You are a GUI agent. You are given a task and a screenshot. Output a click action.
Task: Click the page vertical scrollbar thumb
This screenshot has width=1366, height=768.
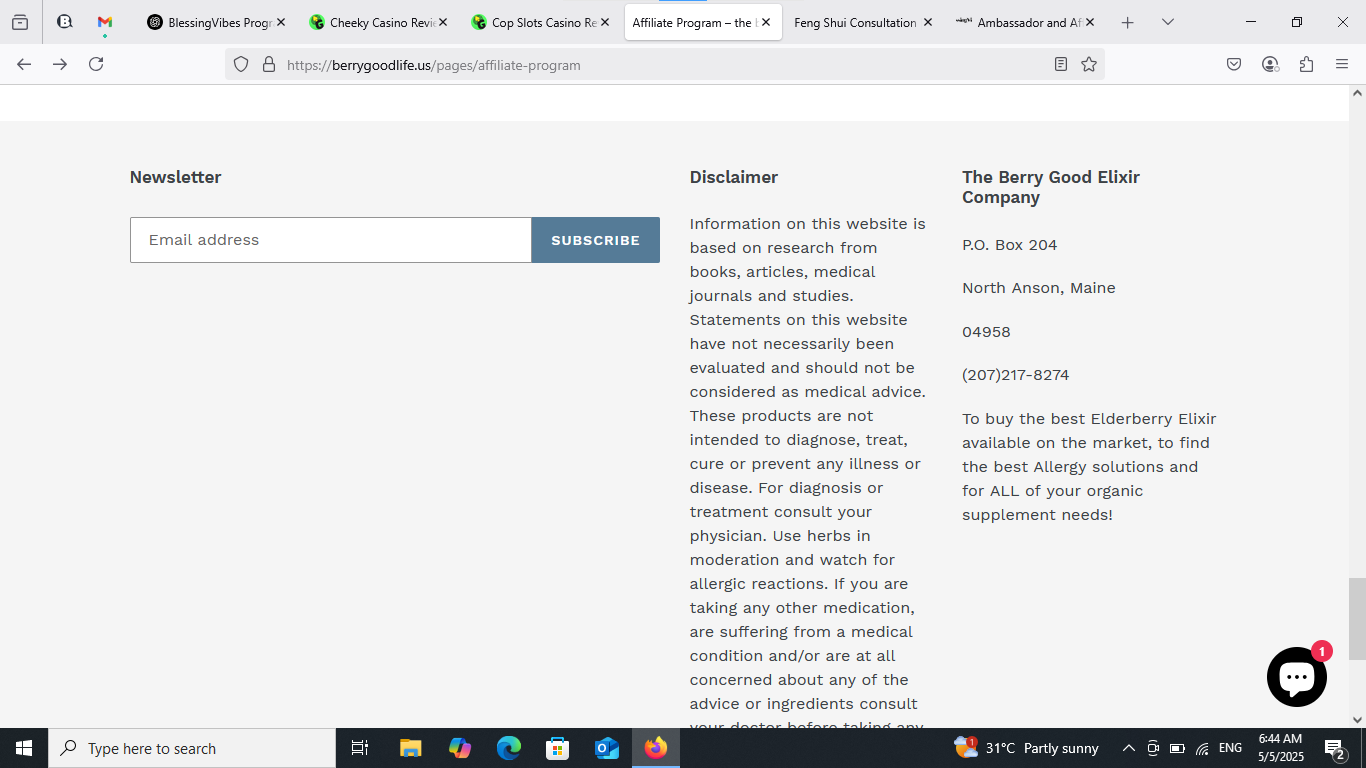[1357, 618]
